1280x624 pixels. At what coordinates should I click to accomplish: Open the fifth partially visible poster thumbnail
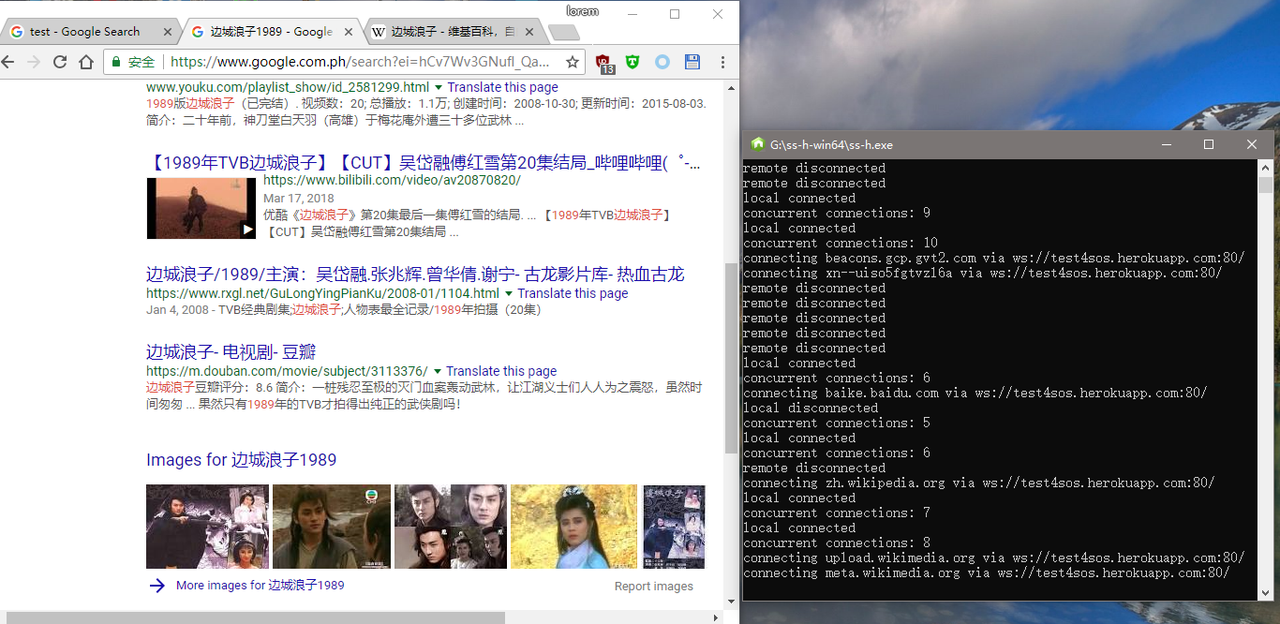point(673,527)
